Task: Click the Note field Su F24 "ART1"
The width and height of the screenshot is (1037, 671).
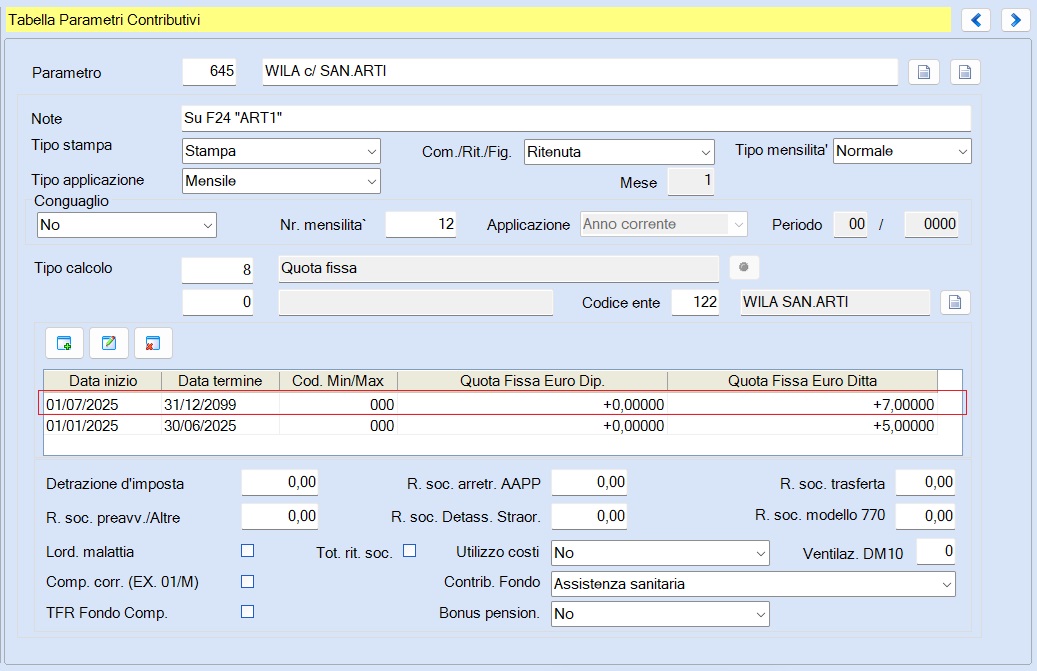Action: [576, 118]
